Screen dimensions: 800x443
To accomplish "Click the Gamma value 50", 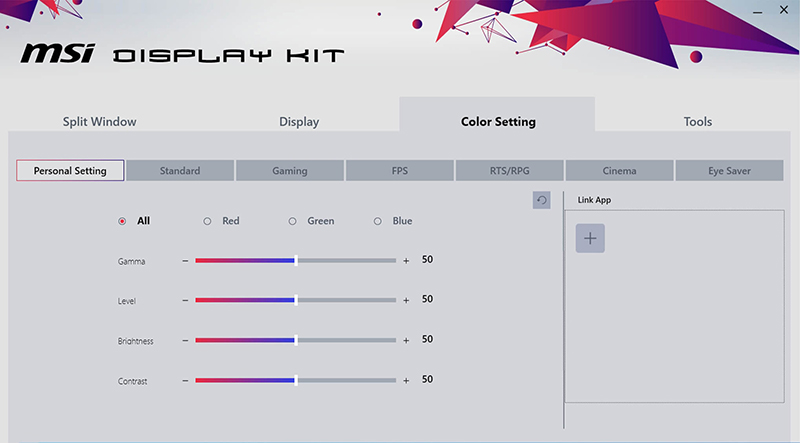I will (427, 259).
